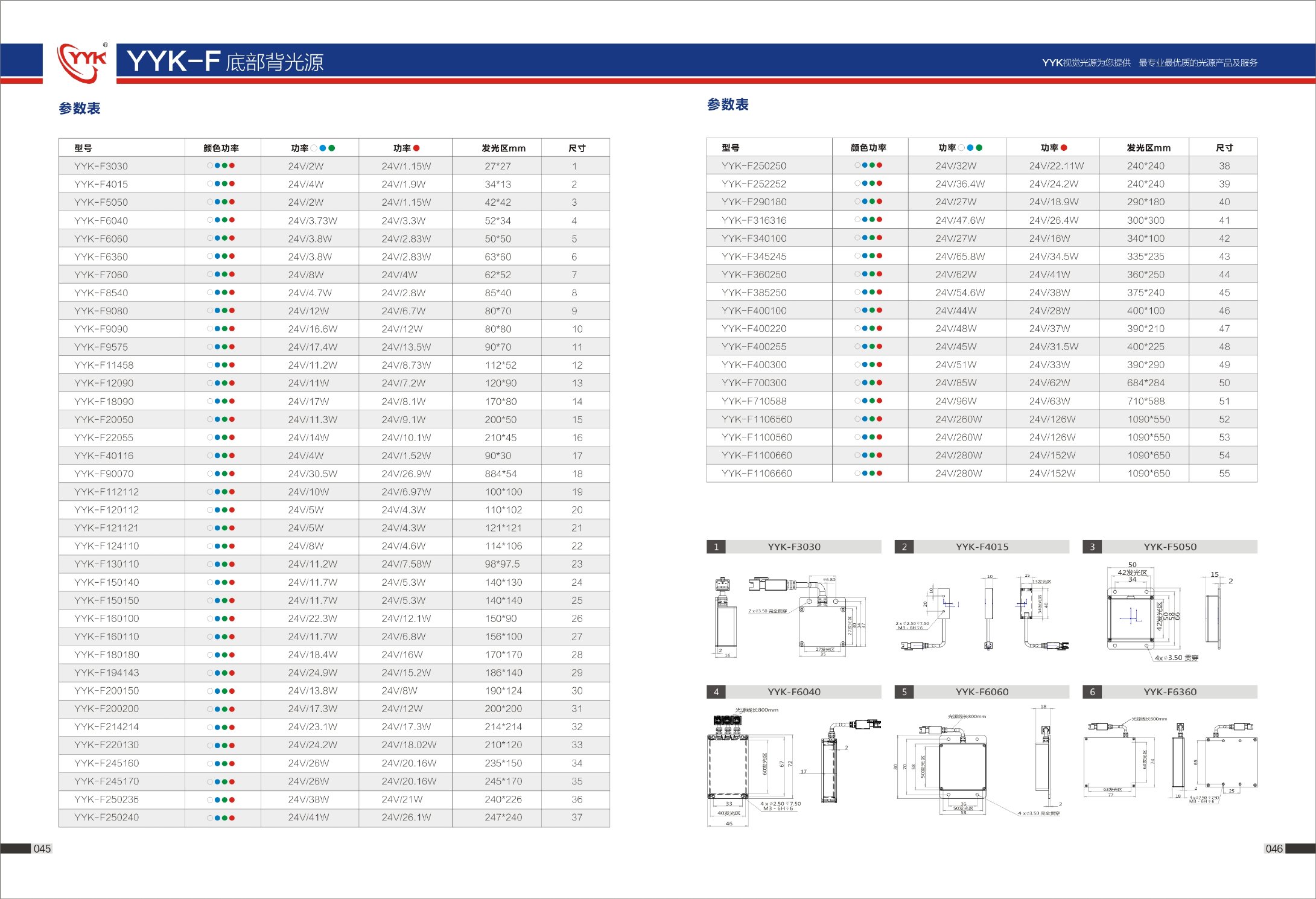This screenshot has width=1316, height=899.
Task: Click the emitting area '710*588'
Action: tap(1146, 401)
